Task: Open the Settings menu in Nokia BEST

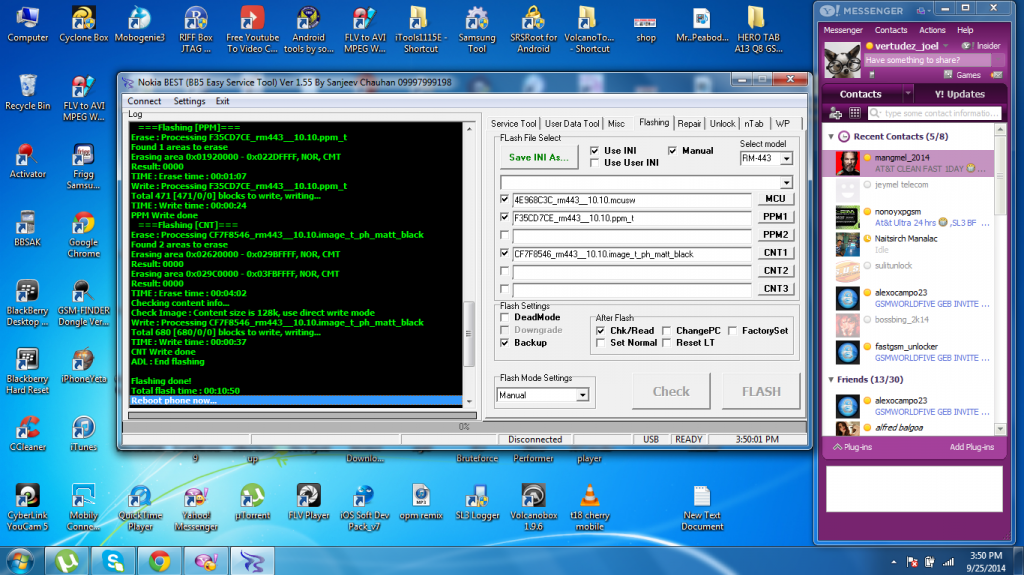Action: click(189, 101)
